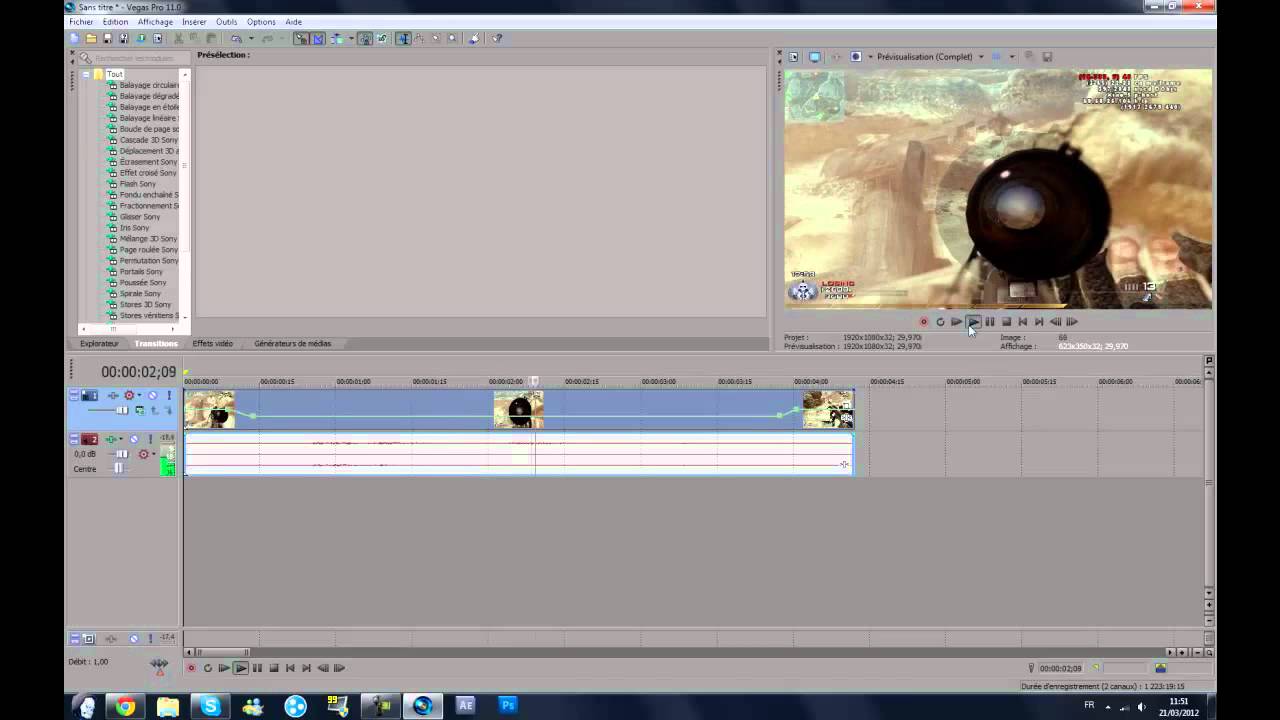Go to end in timeline transport bar
This screenshot has height=720, width=1280.
pos(306,668)
